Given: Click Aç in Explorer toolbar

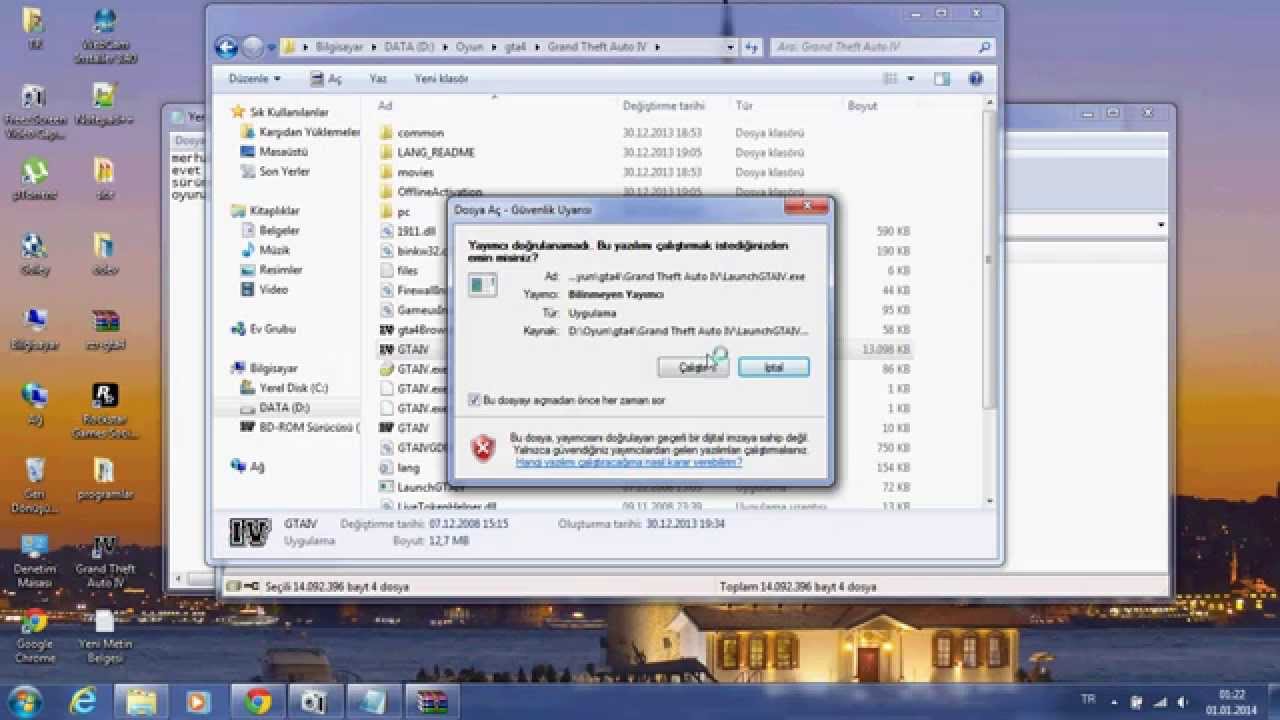Looking at the screenshot, I should point(327,78).
